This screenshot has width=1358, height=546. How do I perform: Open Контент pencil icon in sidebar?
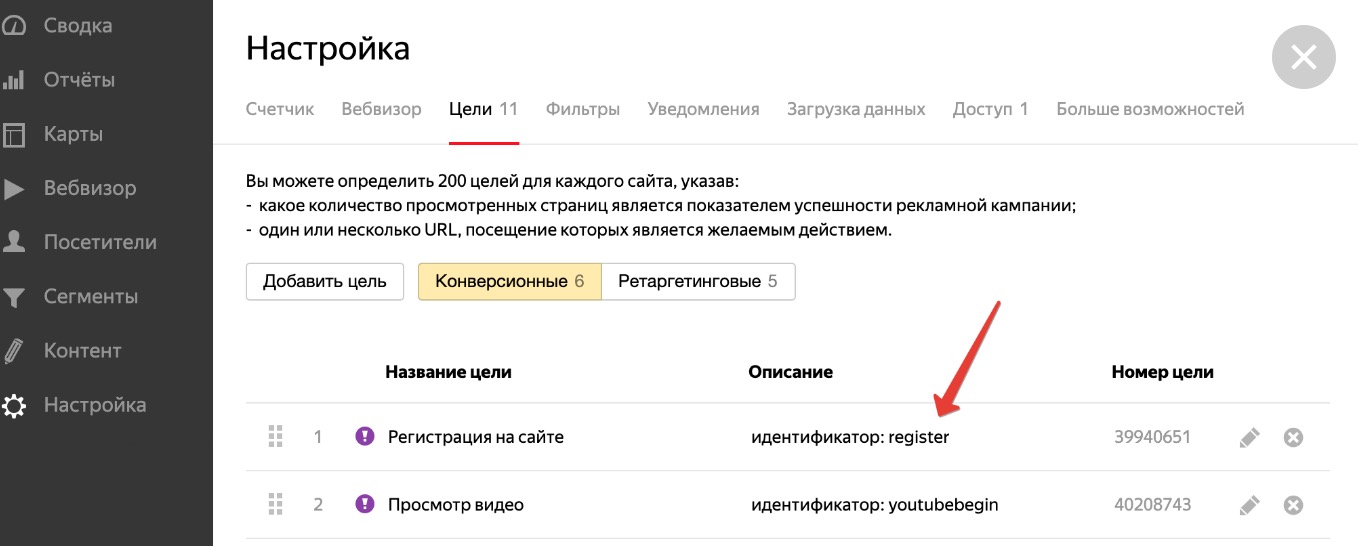(13, 351)
